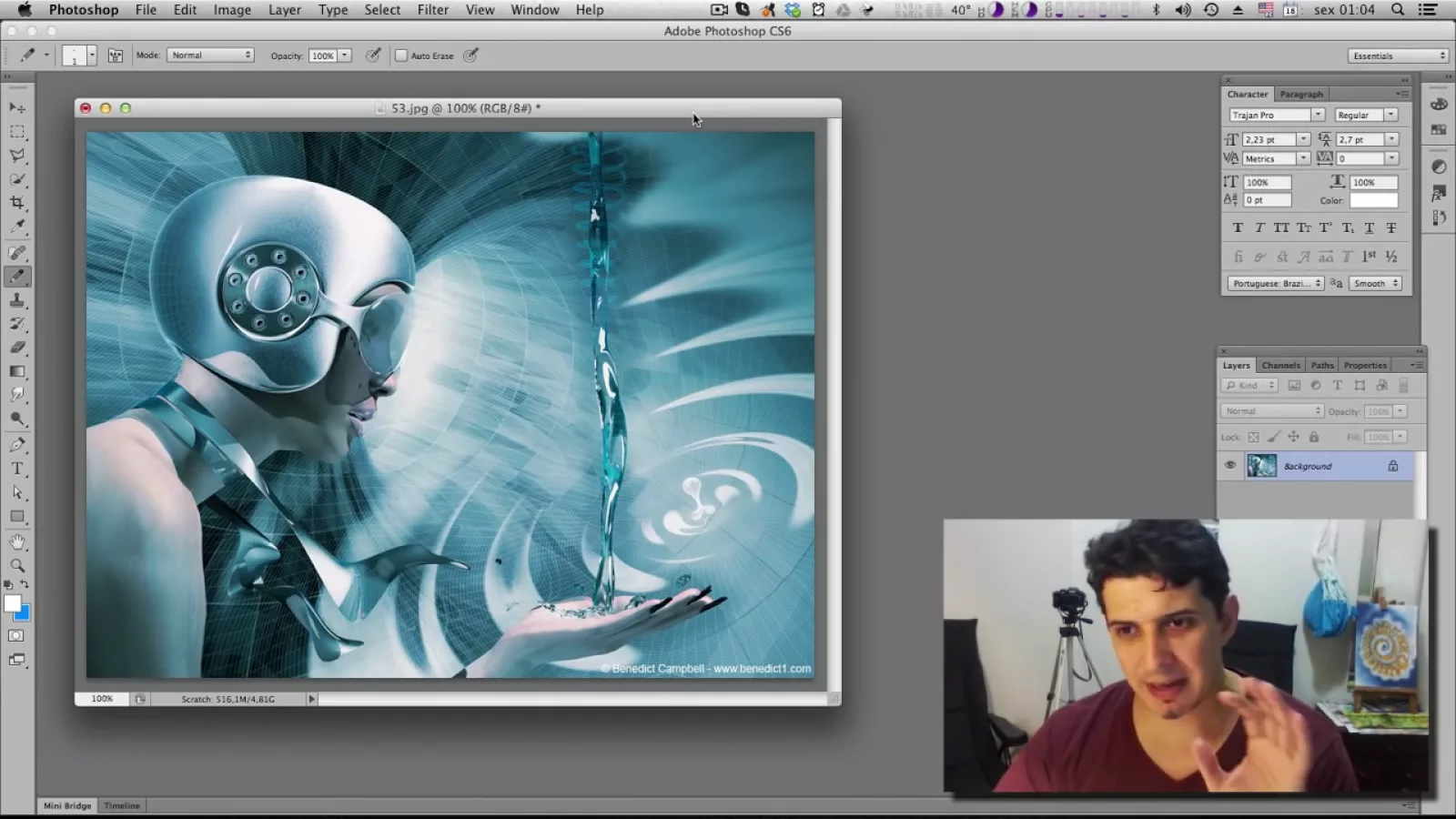1456x819 pixels.
Task: Select the Healing Brush tool
Action: tap(17, 253)
